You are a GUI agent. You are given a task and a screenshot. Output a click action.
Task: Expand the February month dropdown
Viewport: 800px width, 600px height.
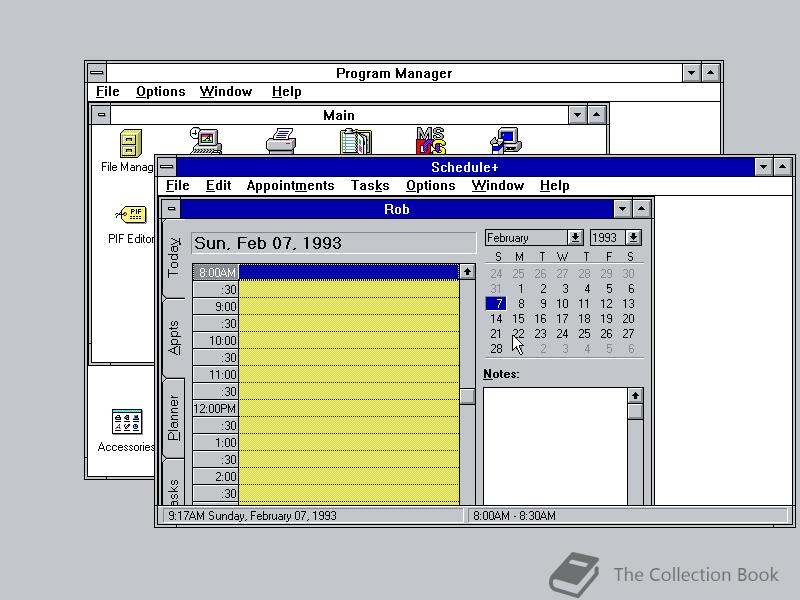(575, 237)
